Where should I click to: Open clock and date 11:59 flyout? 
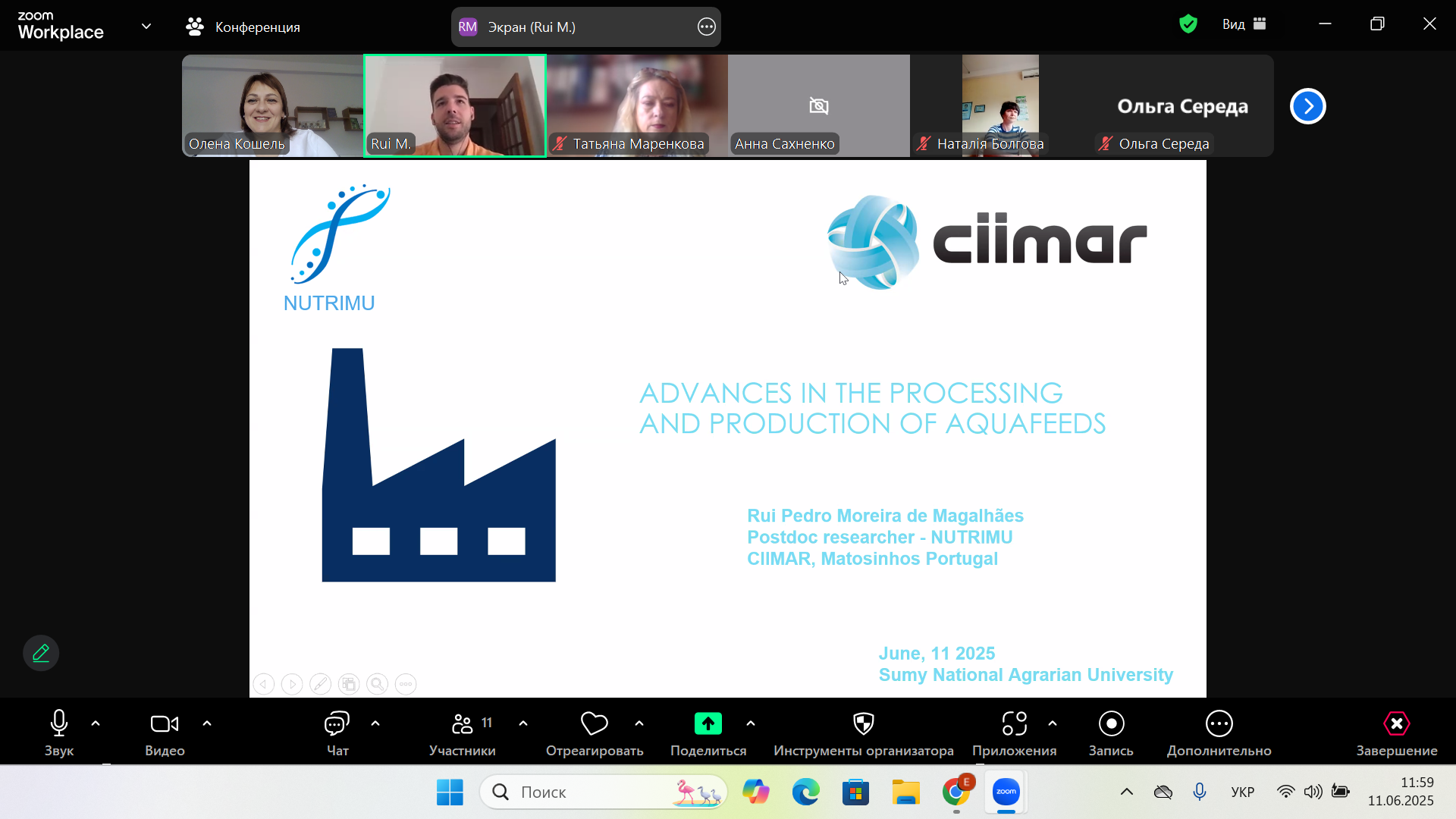pos(1401,792)
